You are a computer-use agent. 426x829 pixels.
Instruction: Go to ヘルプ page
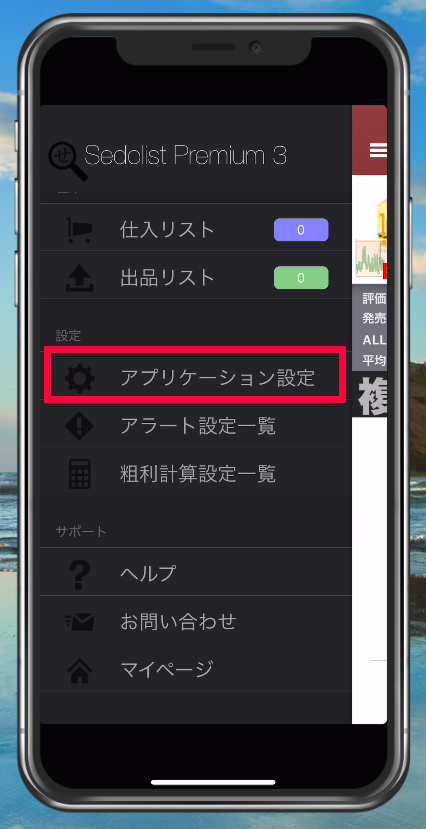pyautogui.click(x=196, y=573)
